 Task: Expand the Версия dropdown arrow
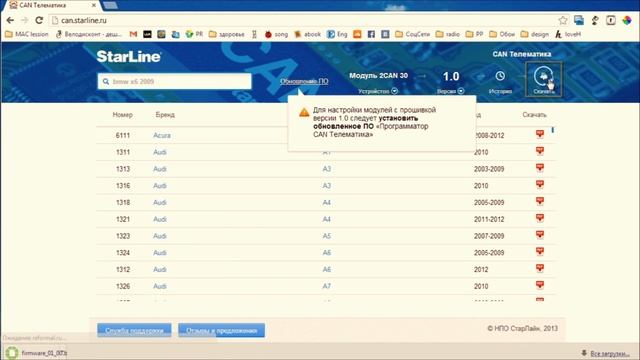[461, 91]
